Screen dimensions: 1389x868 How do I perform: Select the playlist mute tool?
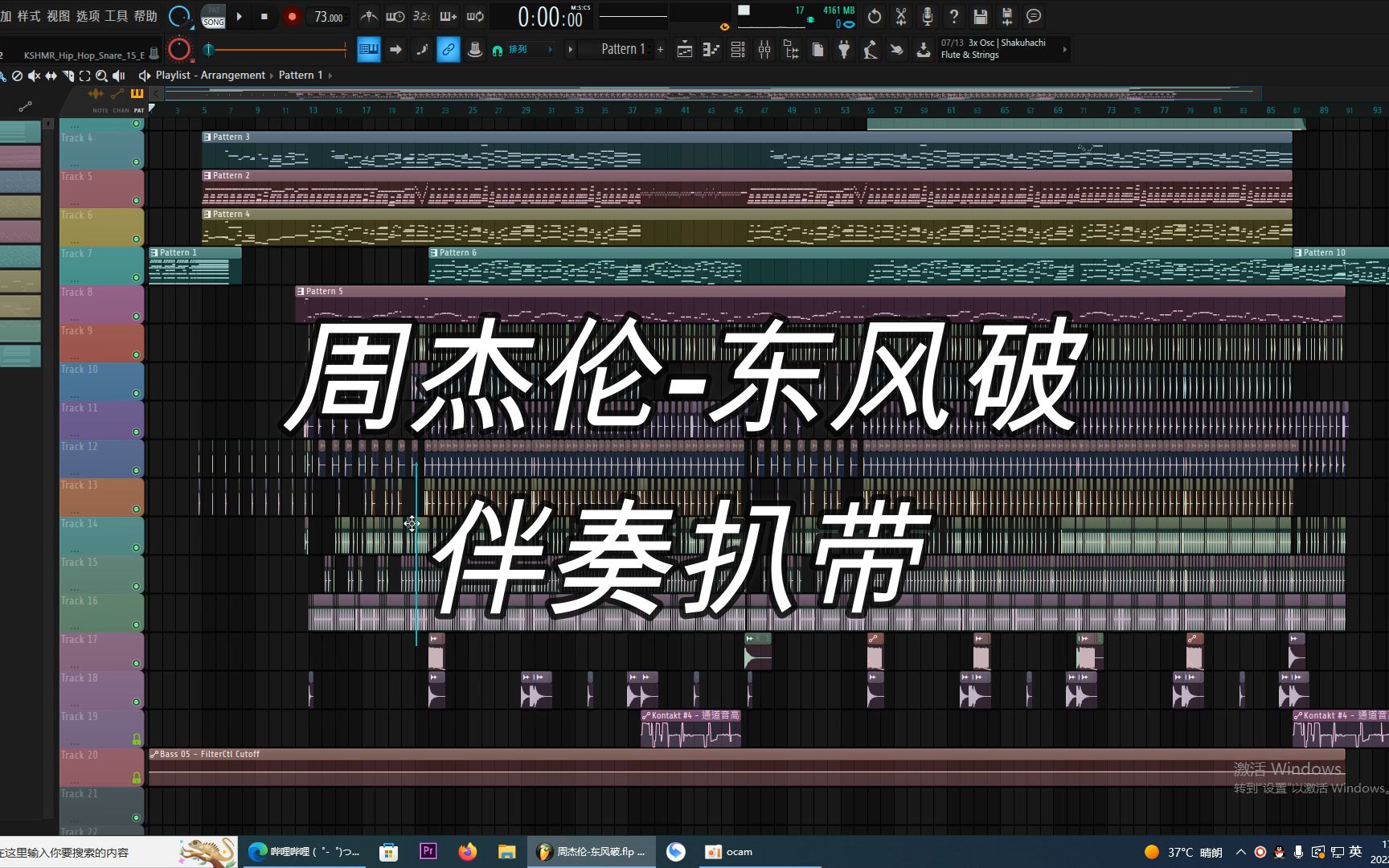pos(34,76)
